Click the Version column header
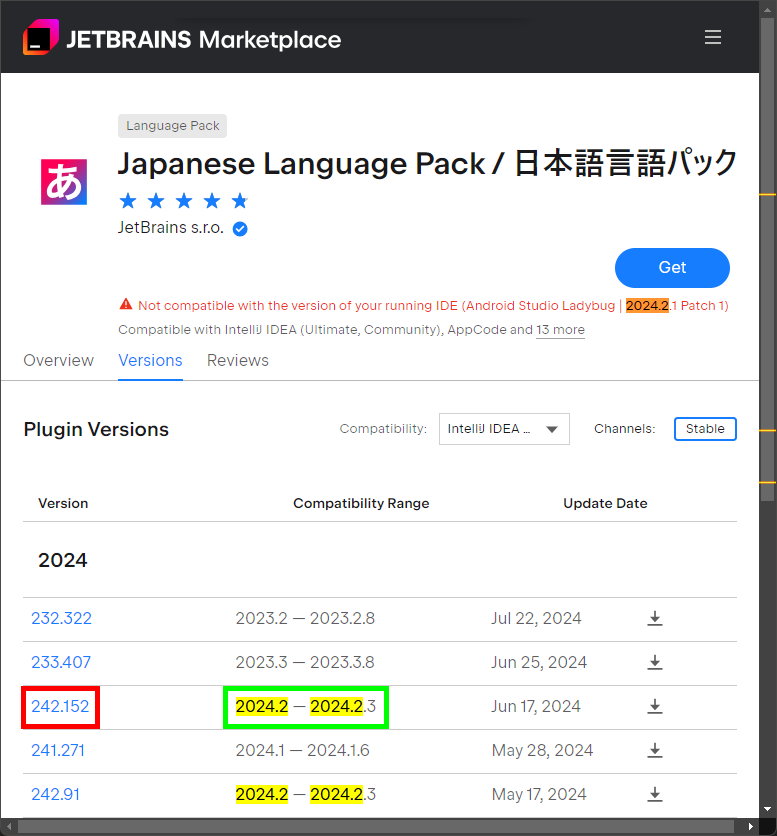 pyautogui.click(x=63, y=503)
